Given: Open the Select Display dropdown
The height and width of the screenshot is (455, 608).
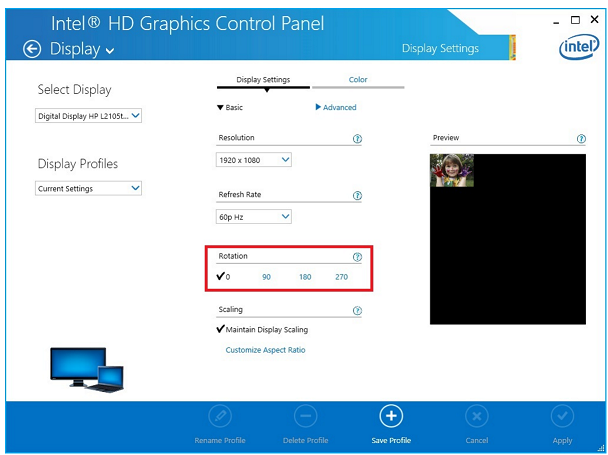Looking at the screenshot, I should coord(88,116).
